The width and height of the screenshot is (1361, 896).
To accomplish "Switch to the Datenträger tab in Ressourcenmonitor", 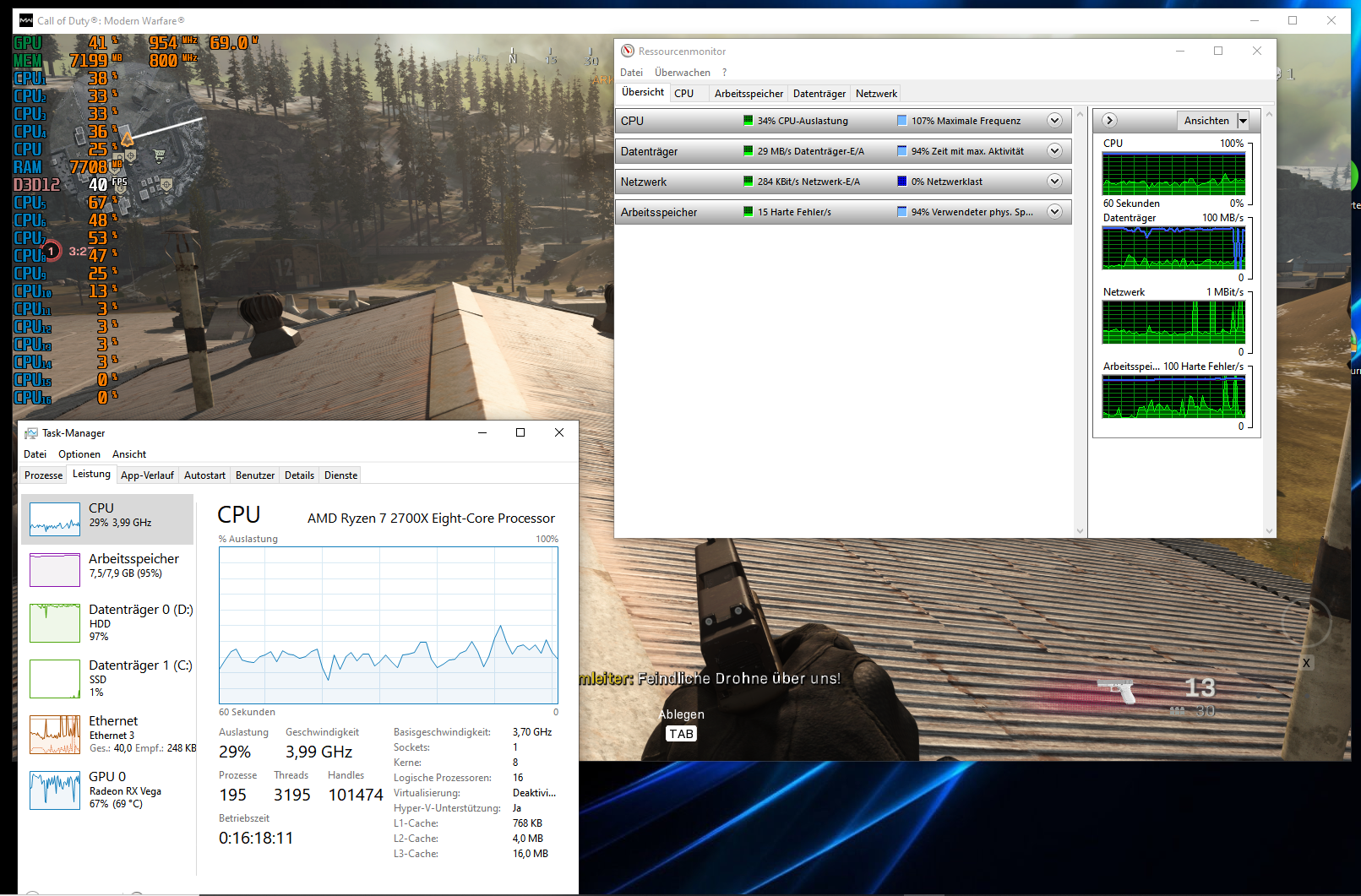I will [819, 94].
